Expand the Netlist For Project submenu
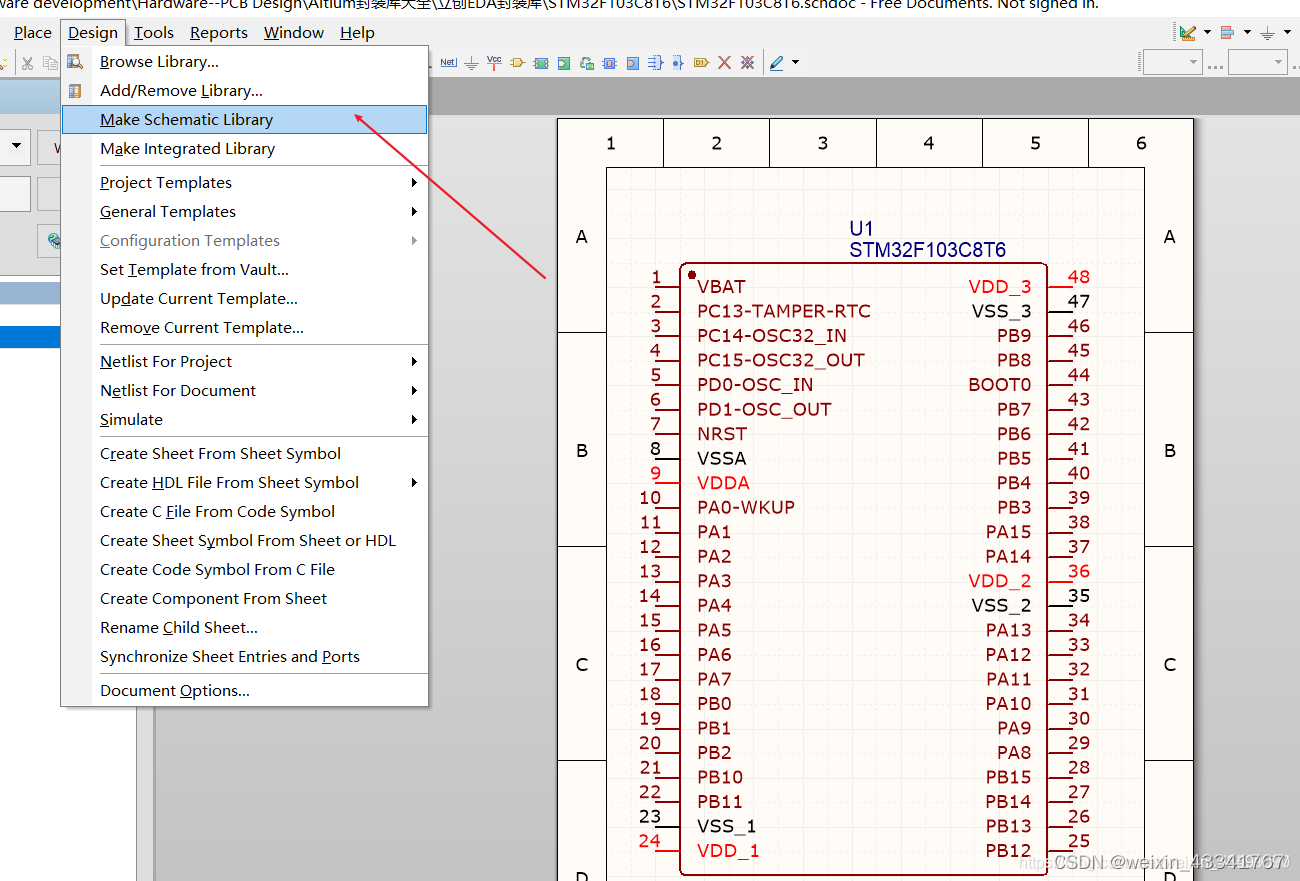The image size is (1300, 881). [245, 362]
